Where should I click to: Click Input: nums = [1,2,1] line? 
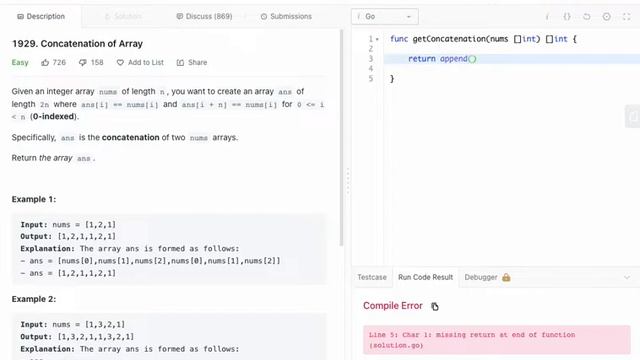click(x=68, y=224)
